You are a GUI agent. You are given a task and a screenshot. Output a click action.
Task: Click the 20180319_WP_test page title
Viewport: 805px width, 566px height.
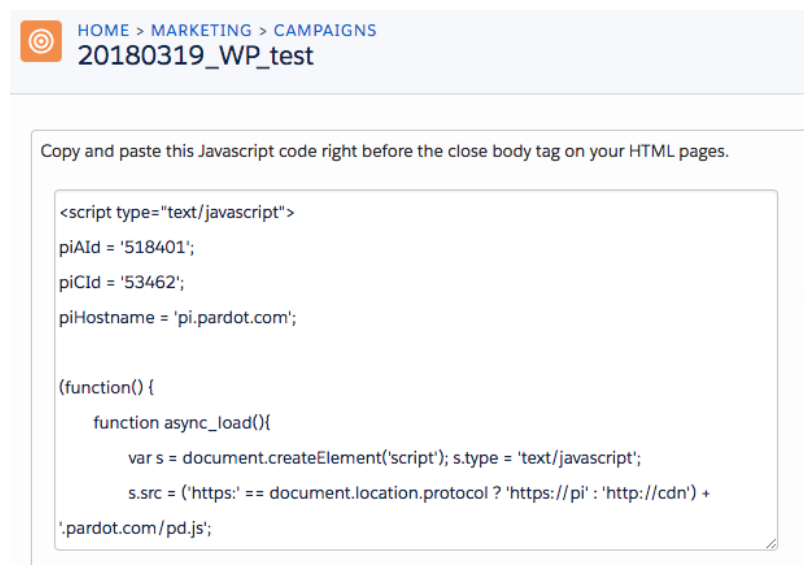click(x=196, y=55)
